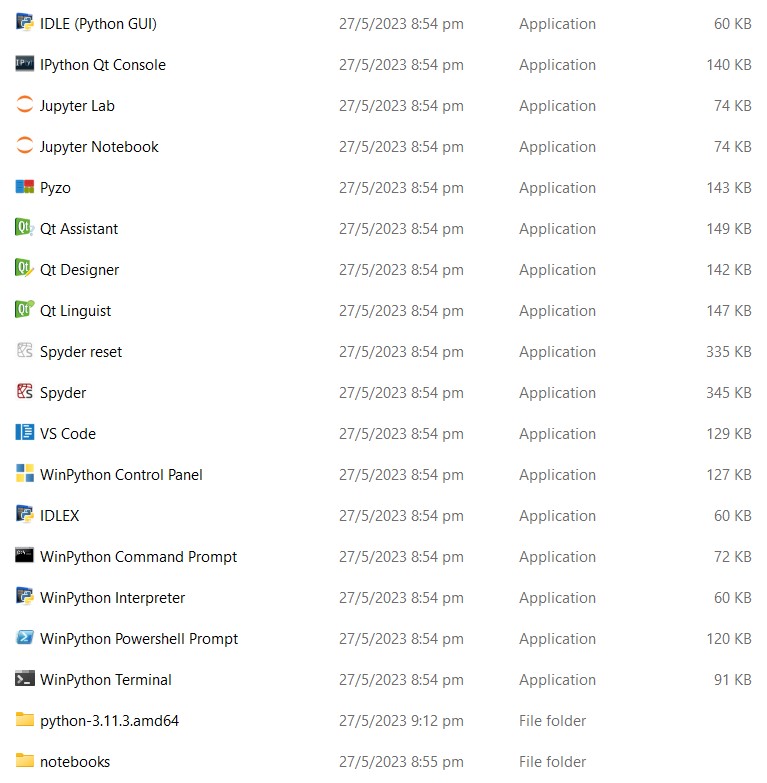Select the Qt Linguist file name
Screen dimensions: 767x783
(x=75, y=311)
